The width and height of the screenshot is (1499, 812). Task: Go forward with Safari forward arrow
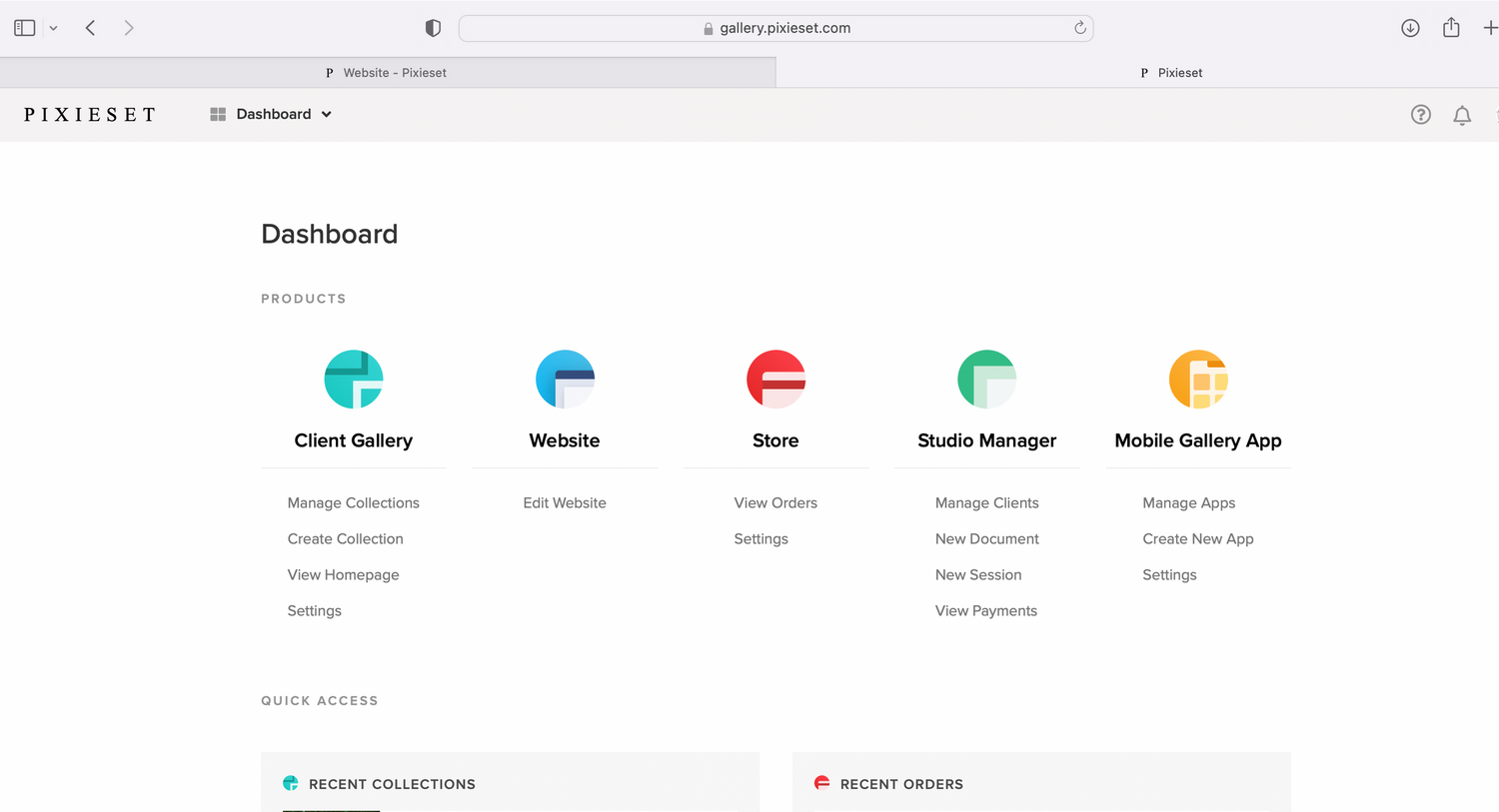coord(128,28)
